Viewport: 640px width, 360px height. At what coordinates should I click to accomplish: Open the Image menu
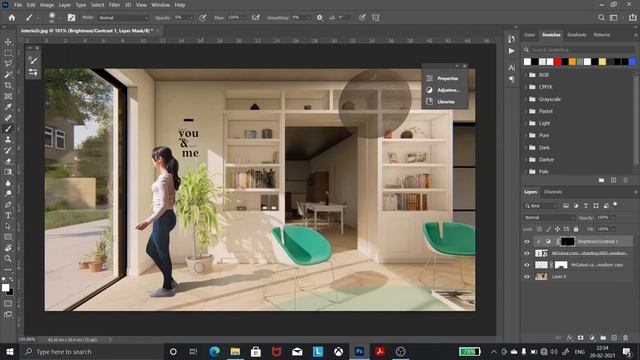point(47,5)
